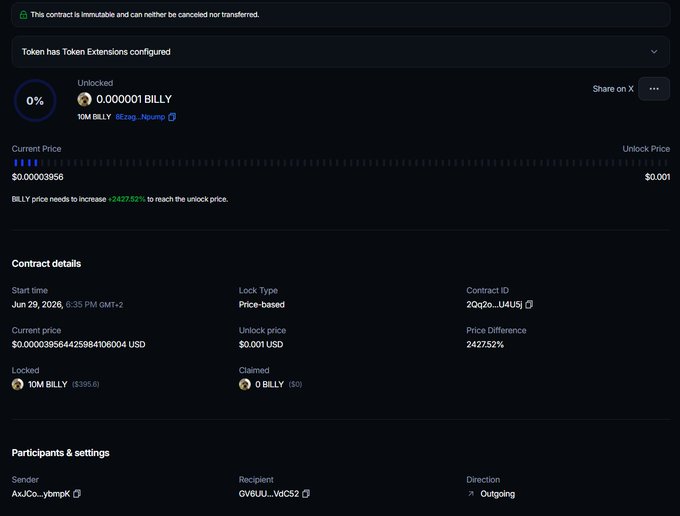
Task: Select the 0 BILLY claimed amount
Action: [269, 384]
